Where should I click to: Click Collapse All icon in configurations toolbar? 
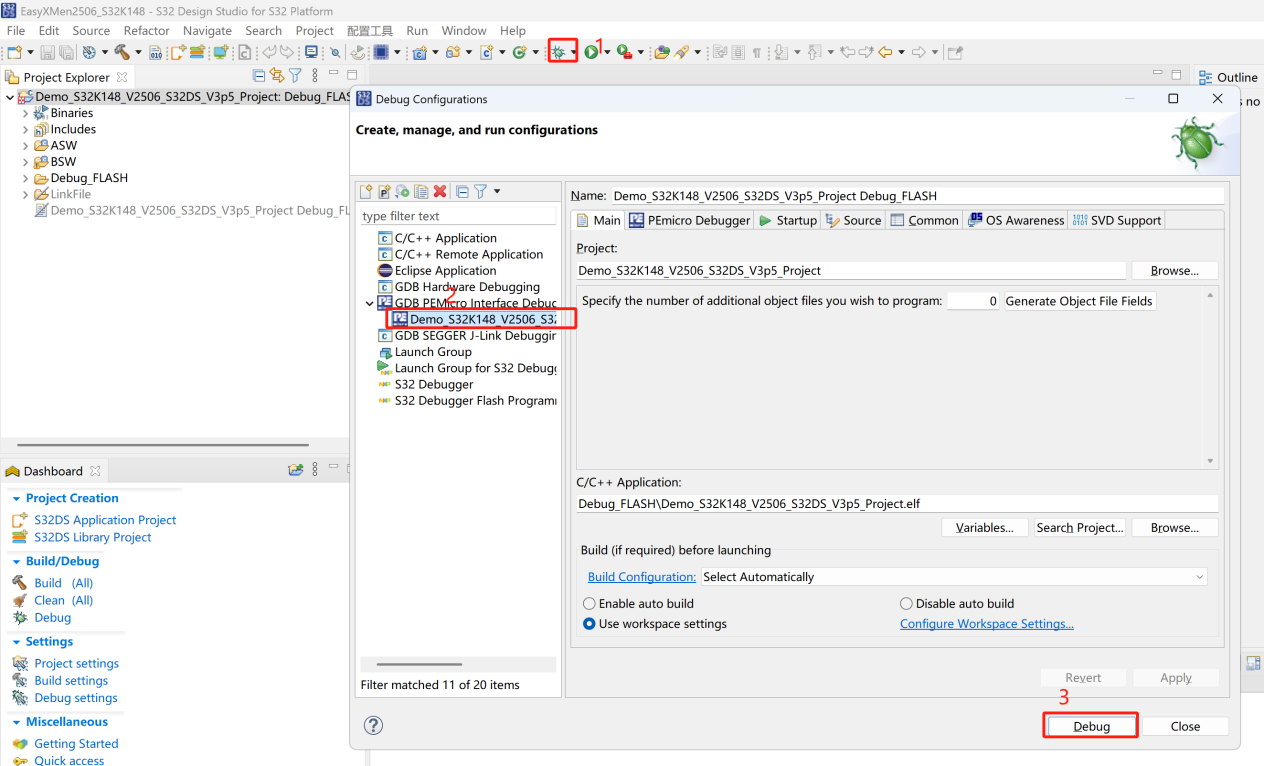click(462, 191)
